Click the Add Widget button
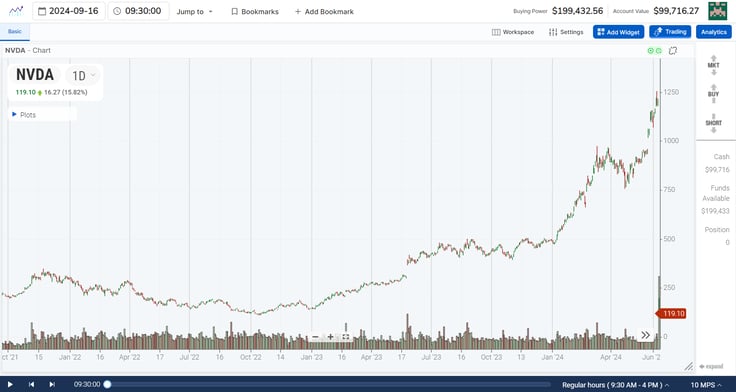This screenshot has height=392, width=736. (x=618, y=32)
